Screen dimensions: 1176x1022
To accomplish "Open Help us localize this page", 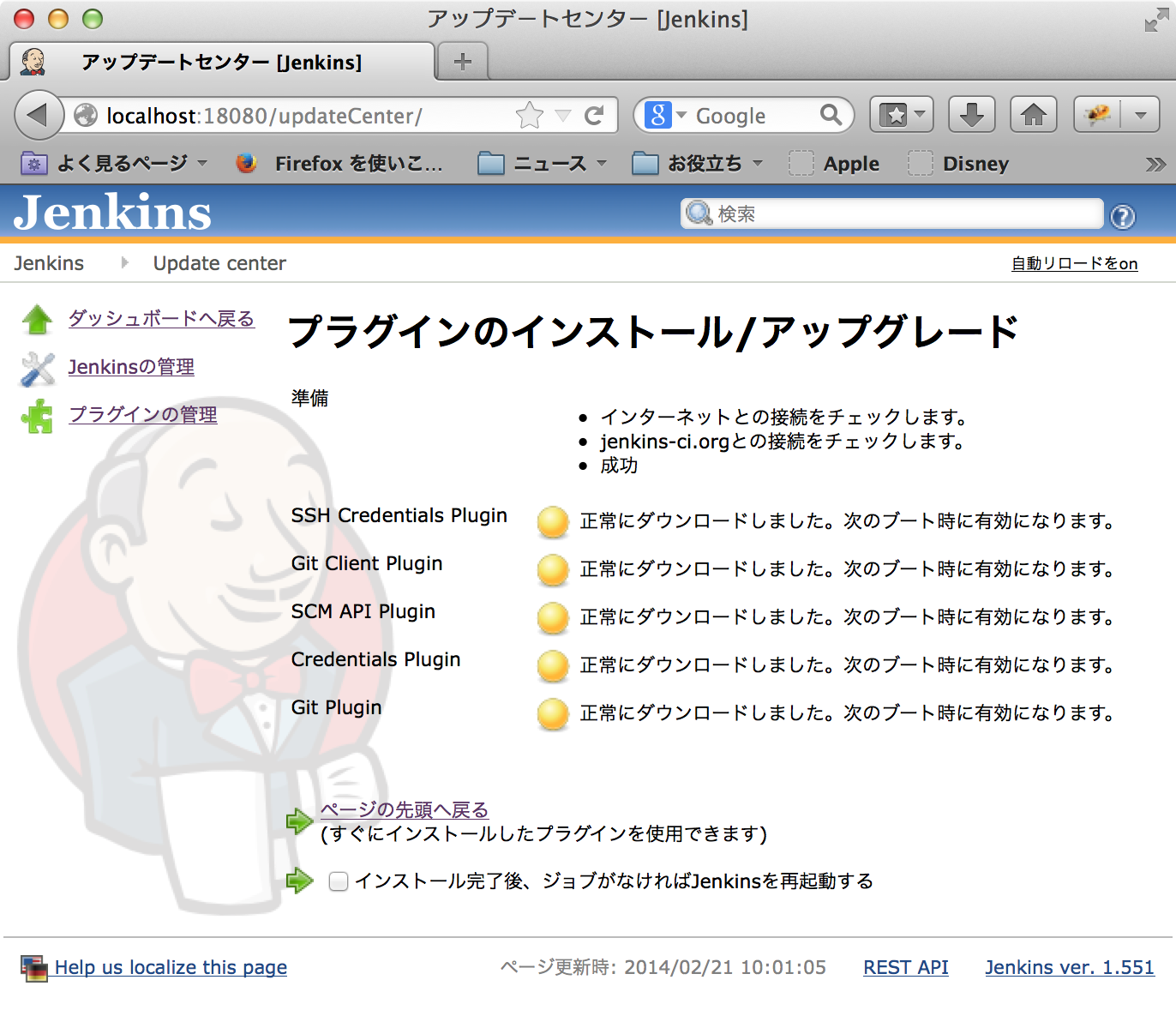I will 171,967.
